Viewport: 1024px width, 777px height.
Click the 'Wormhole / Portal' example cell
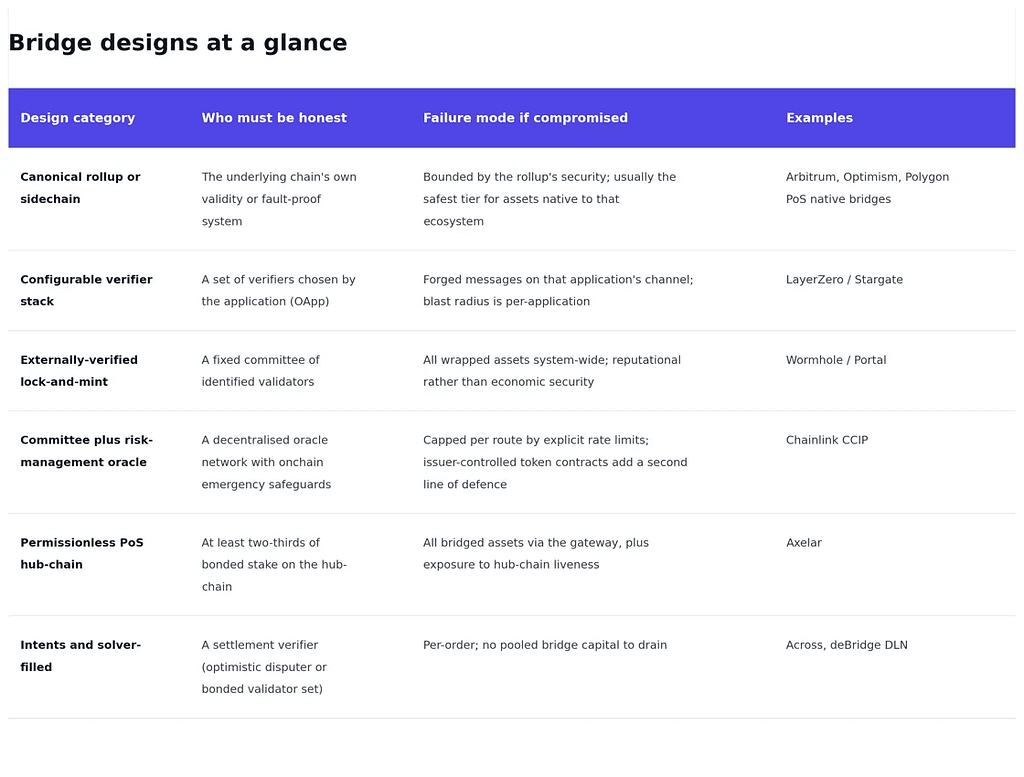(x=836, y=360)
